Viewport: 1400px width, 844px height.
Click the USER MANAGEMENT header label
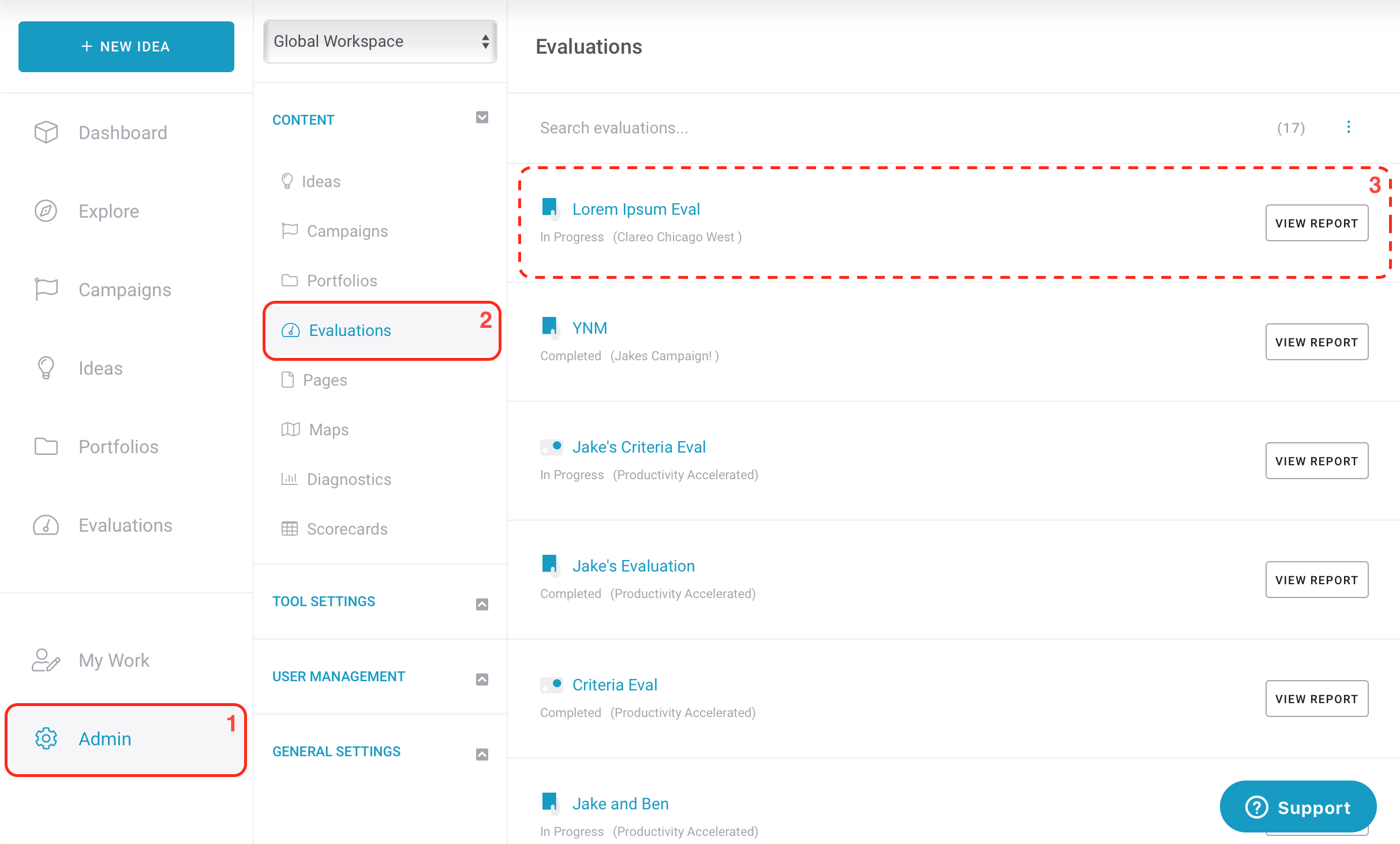tap(339, 676)
